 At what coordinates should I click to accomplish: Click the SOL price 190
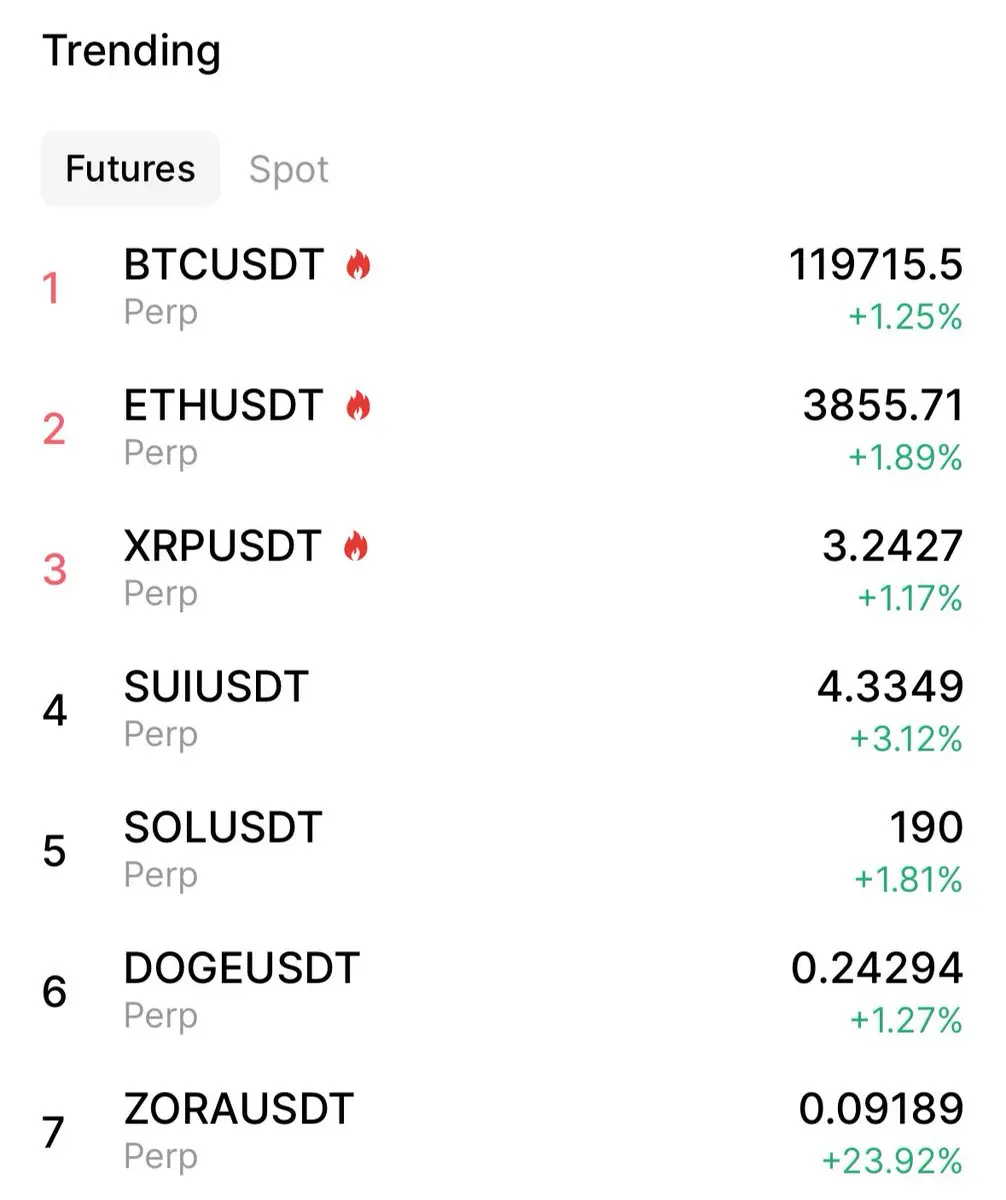coord(926,828)
